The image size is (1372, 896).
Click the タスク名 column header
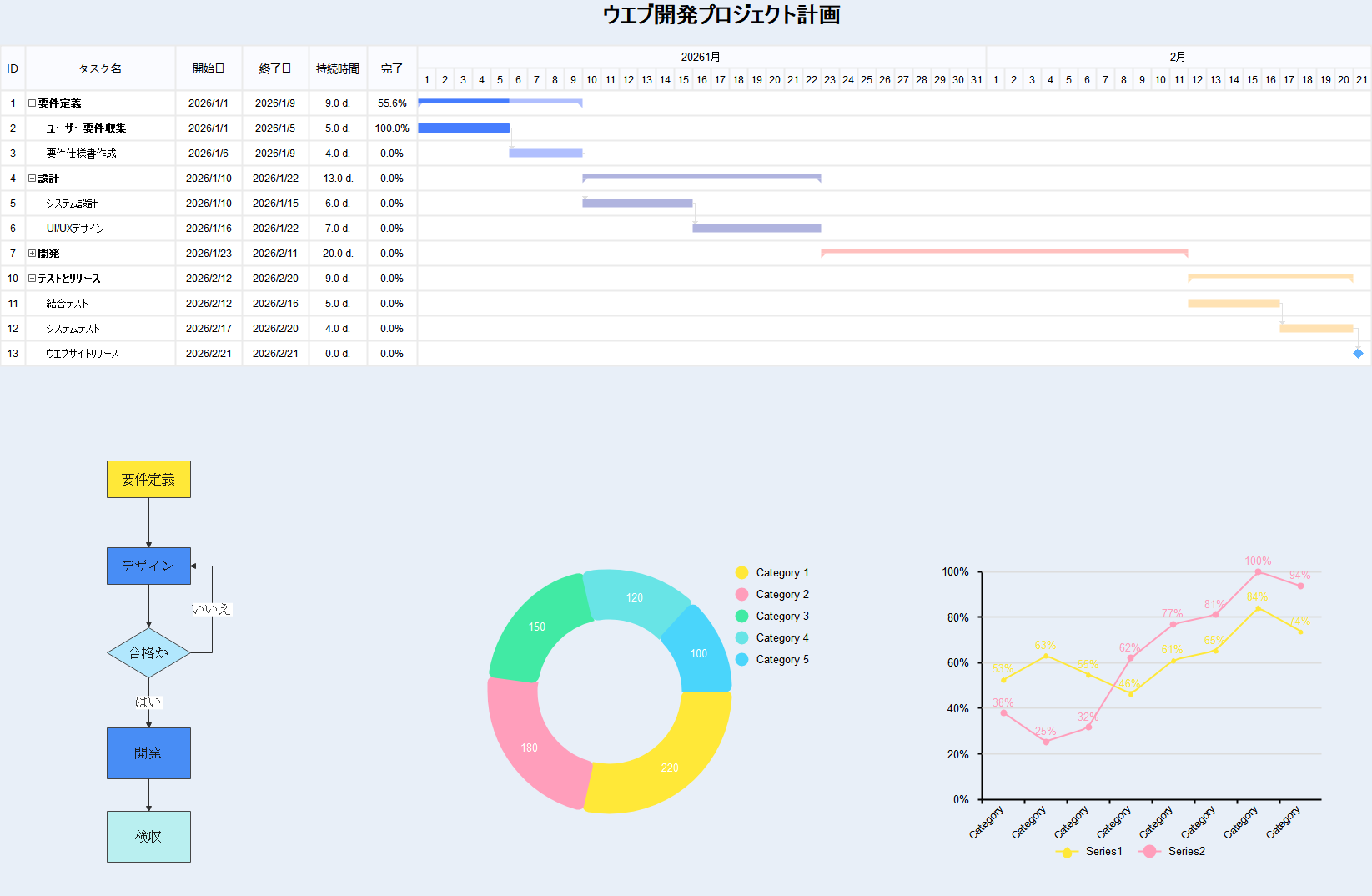[100, 68]
